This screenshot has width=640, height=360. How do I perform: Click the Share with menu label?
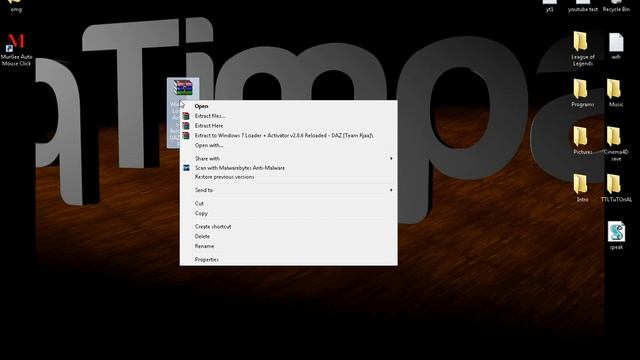[207, 158]
